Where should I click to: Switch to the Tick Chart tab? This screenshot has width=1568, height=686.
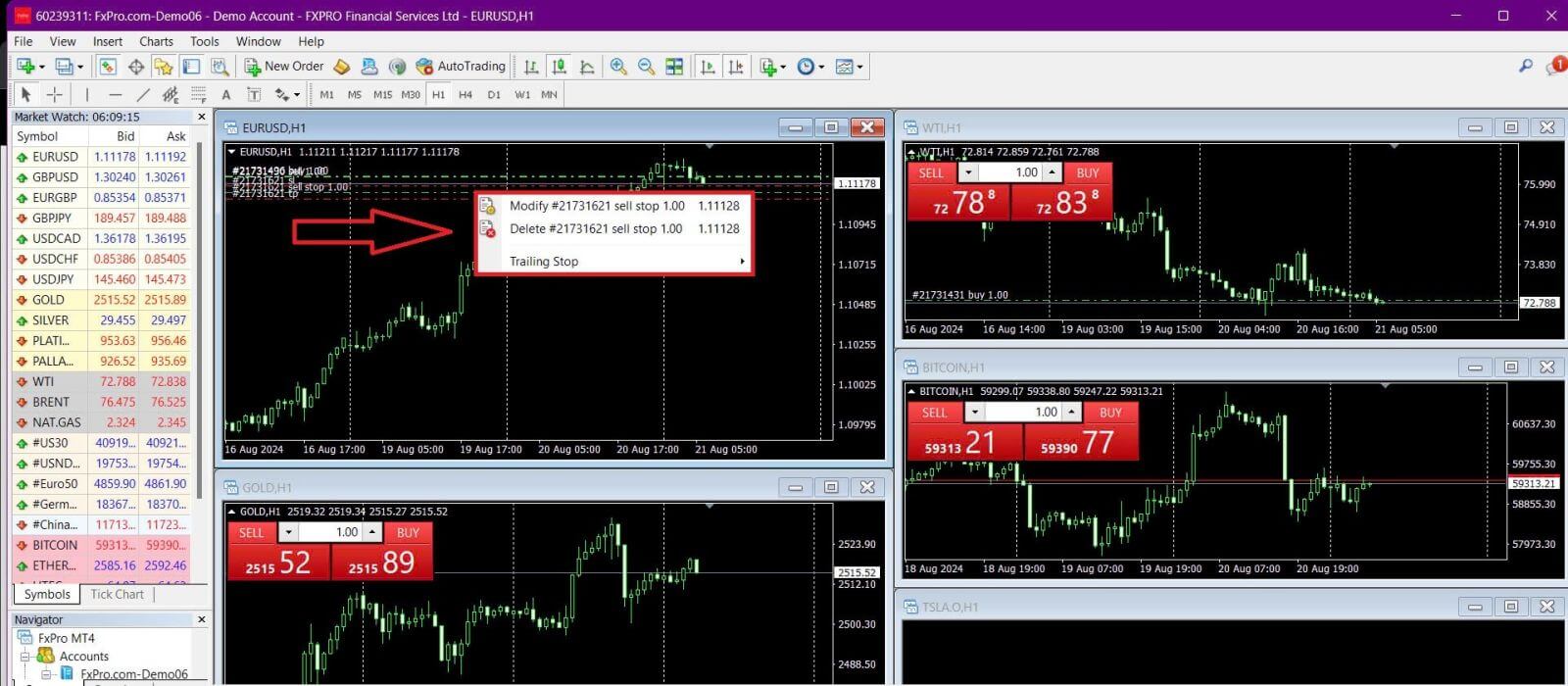pos(117,594)
